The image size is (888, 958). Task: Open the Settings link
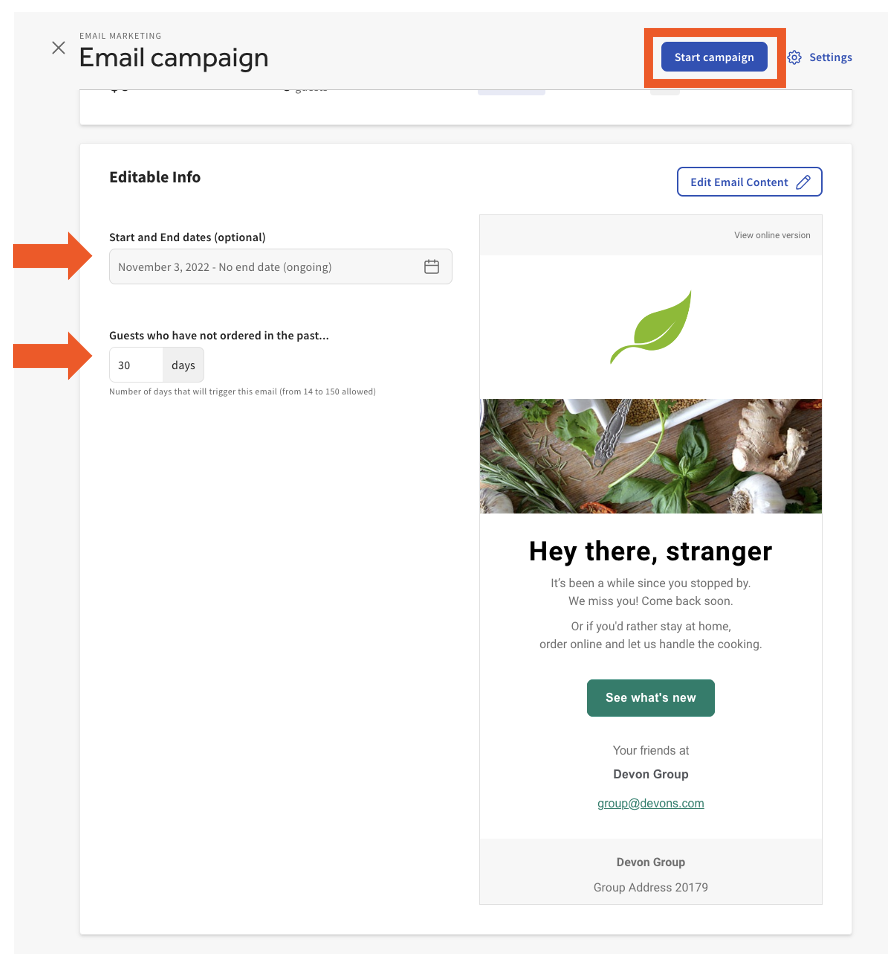pos(830,58)
